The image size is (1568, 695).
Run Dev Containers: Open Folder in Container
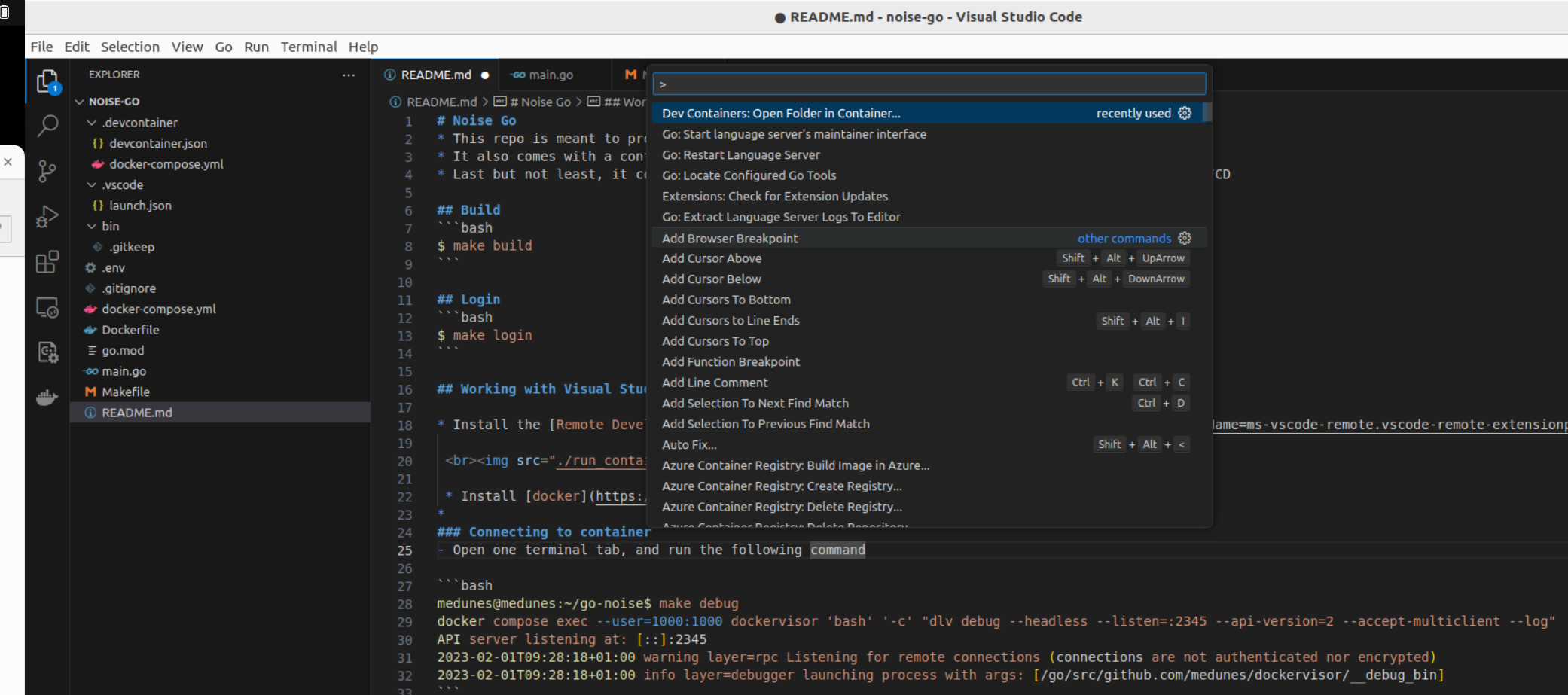pyautogui.click(x=929, y=113)
